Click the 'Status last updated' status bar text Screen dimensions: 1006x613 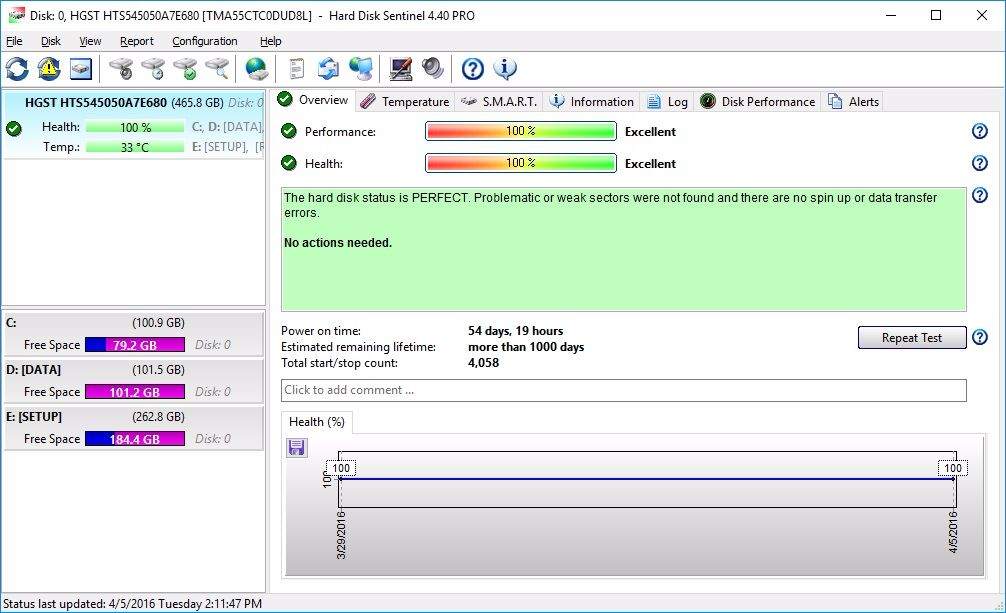[132, 603]
